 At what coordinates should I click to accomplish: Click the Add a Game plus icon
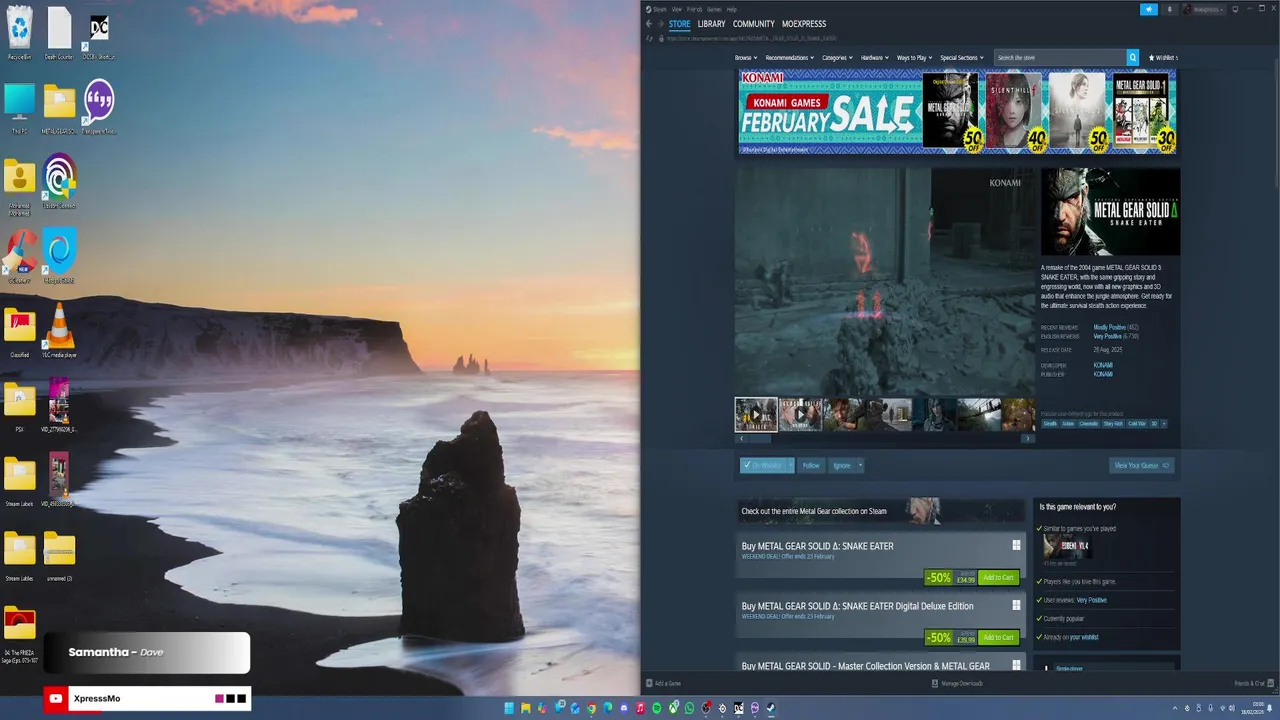pos(648,683)
